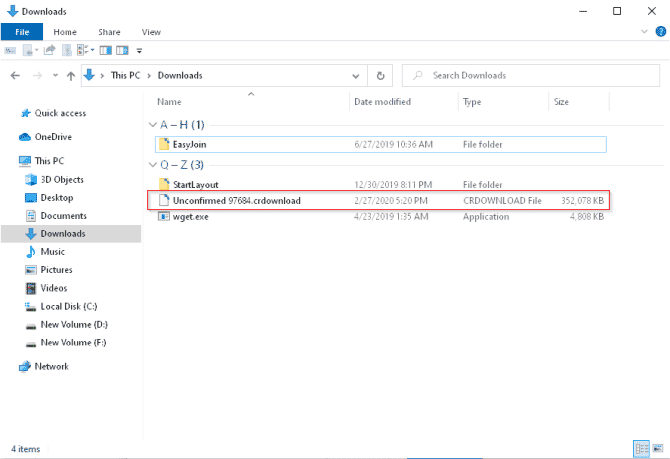Open the View ribbon tab

pyautogui.click(x=151, y=32)
